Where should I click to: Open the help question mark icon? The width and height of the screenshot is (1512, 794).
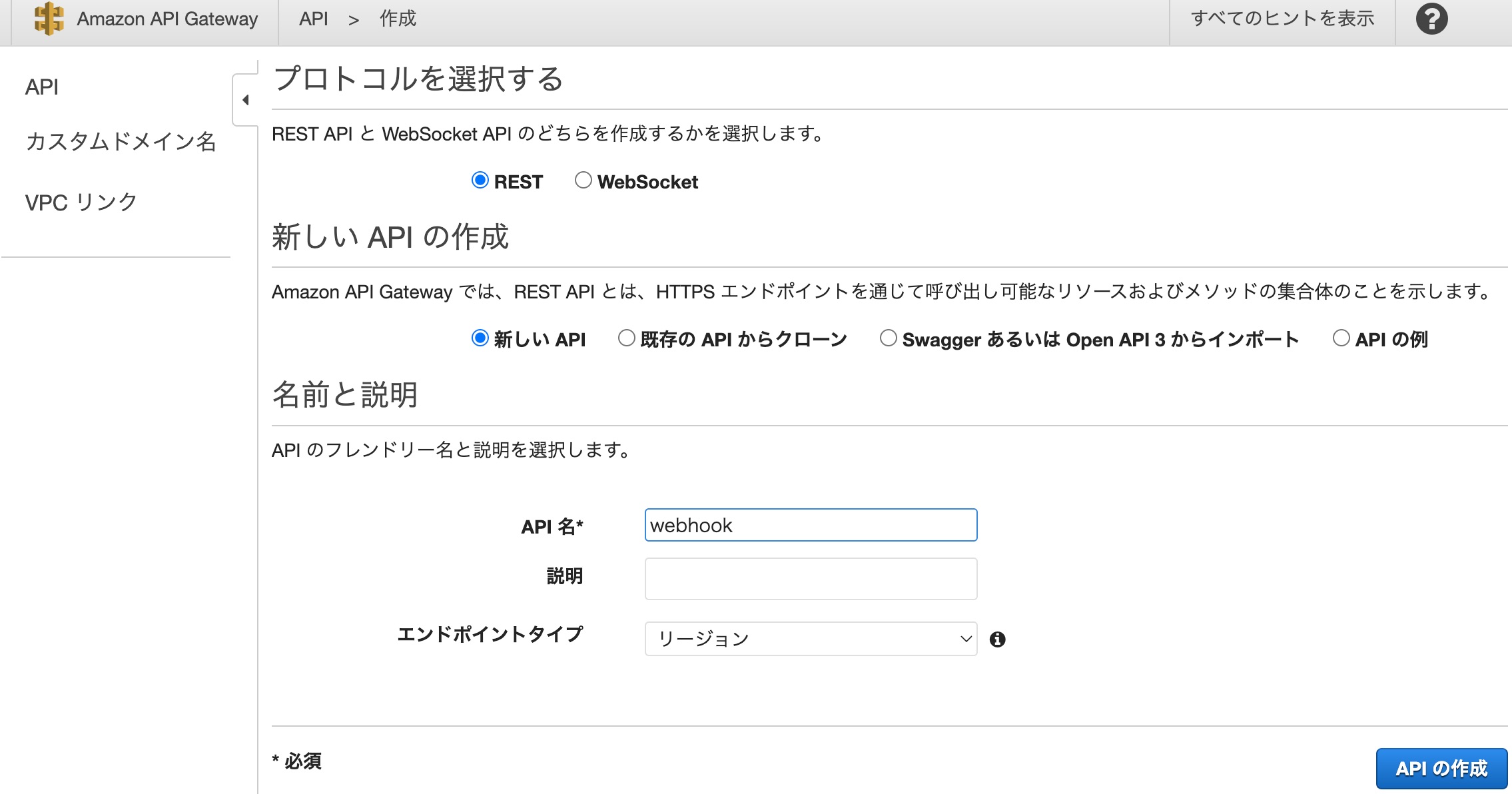1430,18
